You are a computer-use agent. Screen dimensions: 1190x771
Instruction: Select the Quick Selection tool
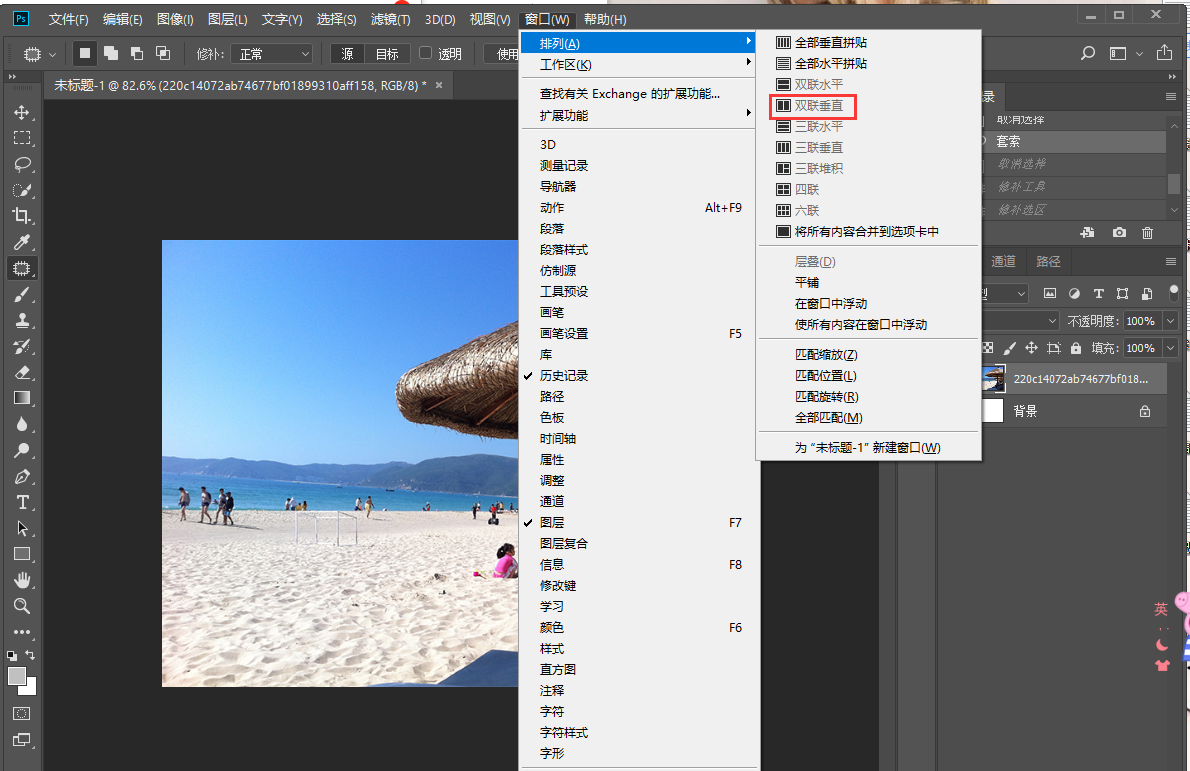[22, 190]
